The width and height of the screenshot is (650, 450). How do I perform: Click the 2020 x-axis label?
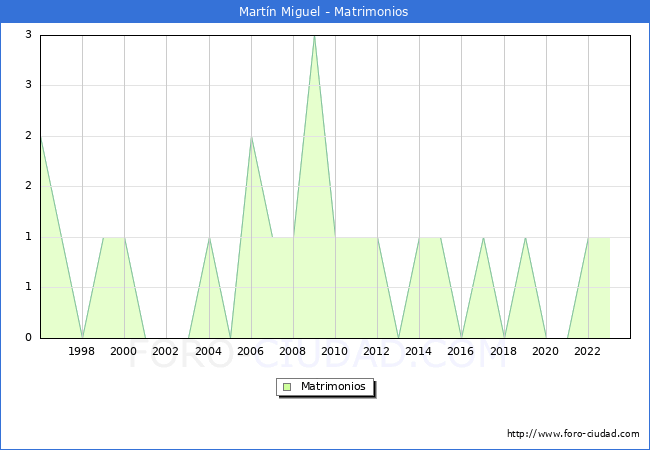(x=546, y=351)
